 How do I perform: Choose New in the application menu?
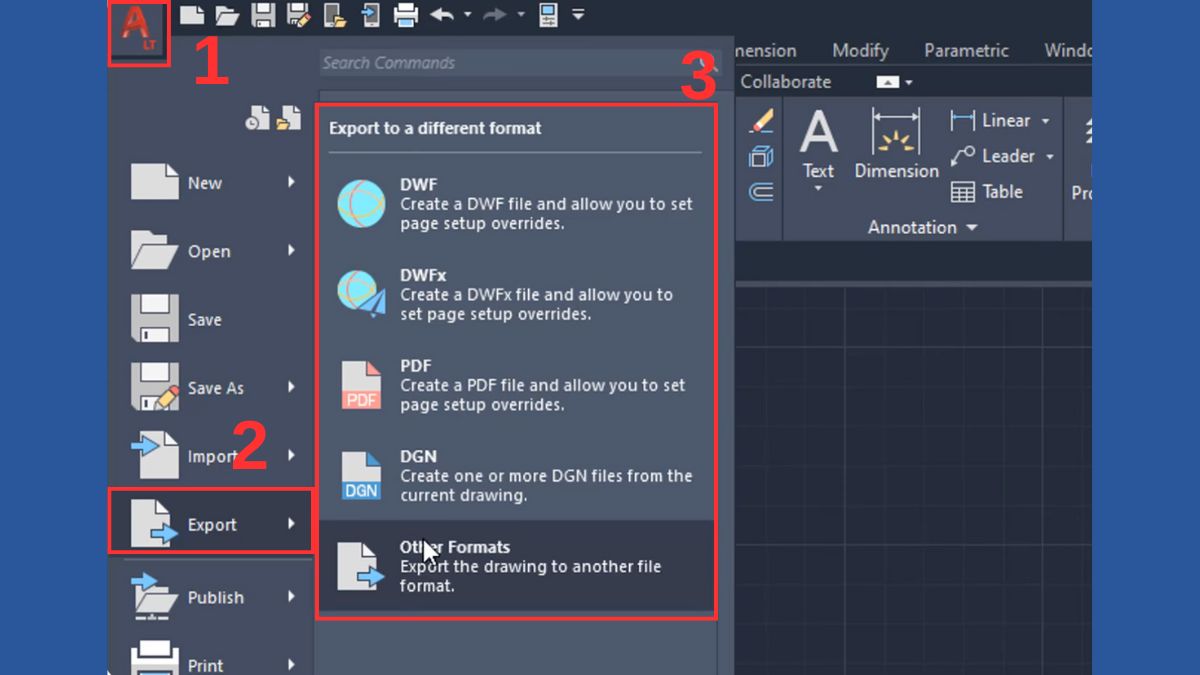[211, 183]
